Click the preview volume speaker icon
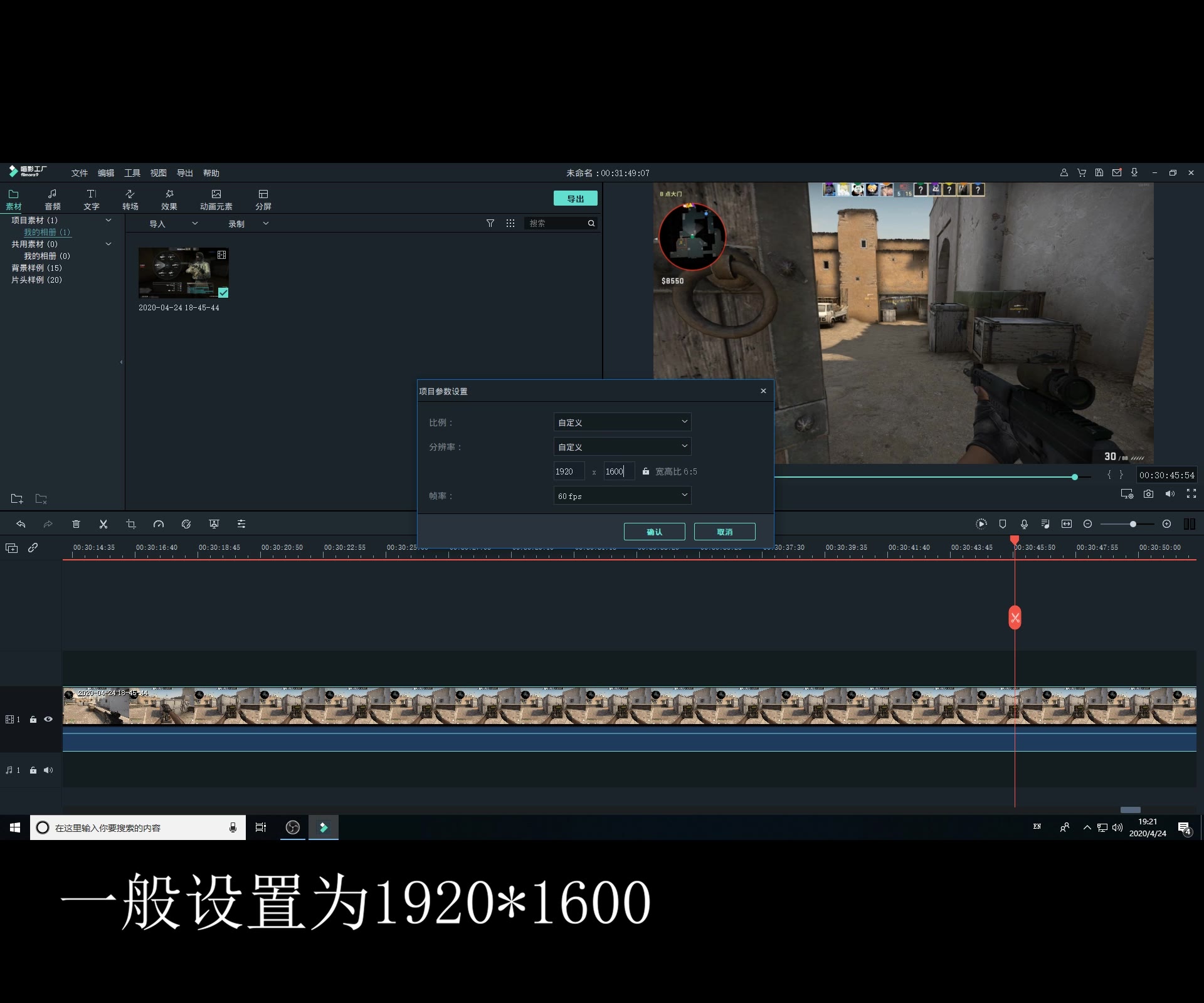The width and height of the screenshot is (1204, 1003). tap(1170, 494)
